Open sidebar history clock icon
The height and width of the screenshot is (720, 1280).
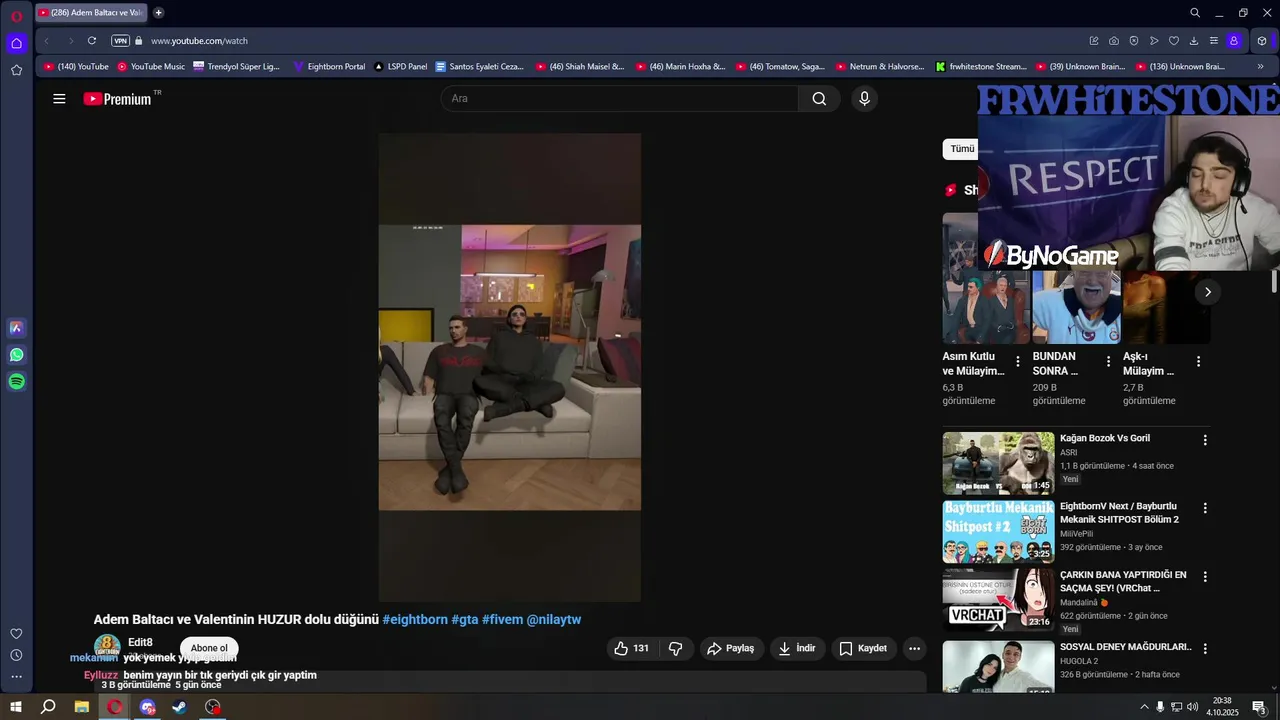[x=16, y=655]
